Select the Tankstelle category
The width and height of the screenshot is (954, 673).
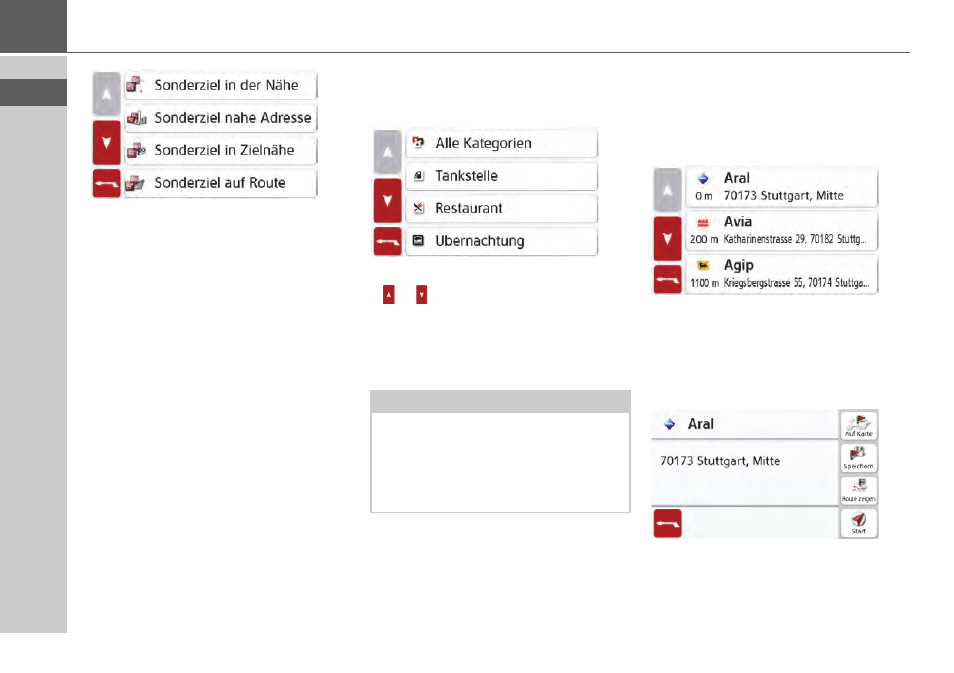[501, 176]
